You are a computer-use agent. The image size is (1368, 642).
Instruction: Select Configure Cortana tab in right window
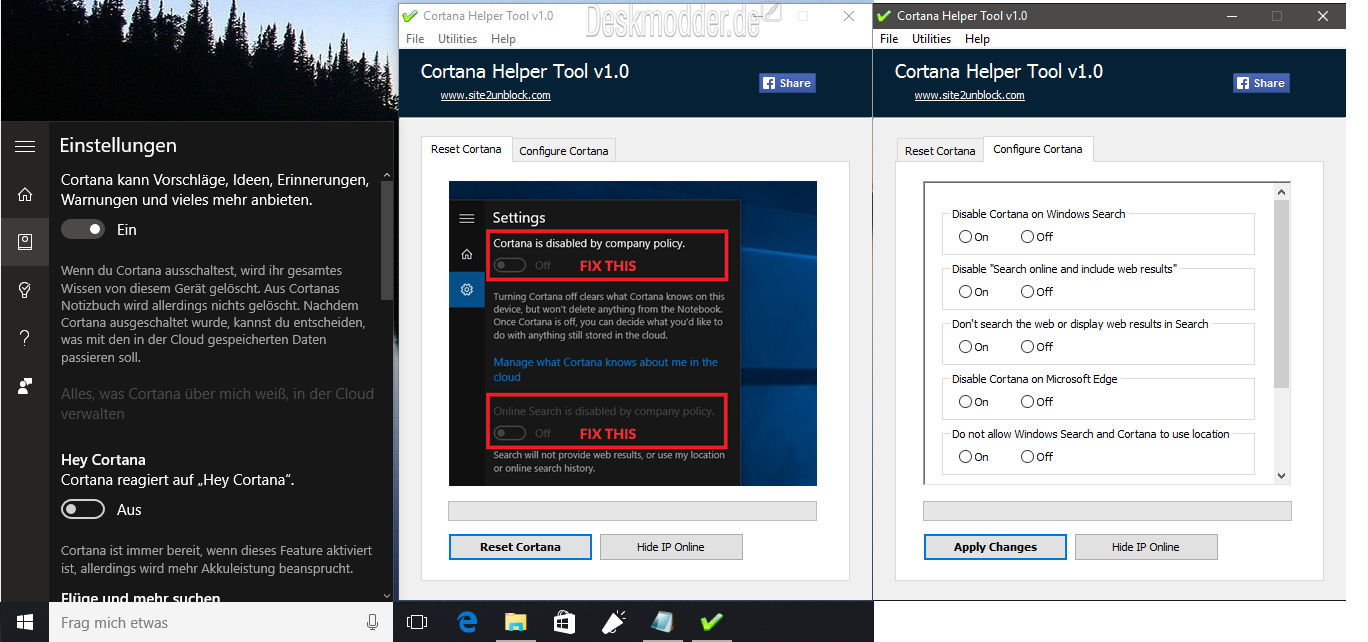click(1038, 149)
